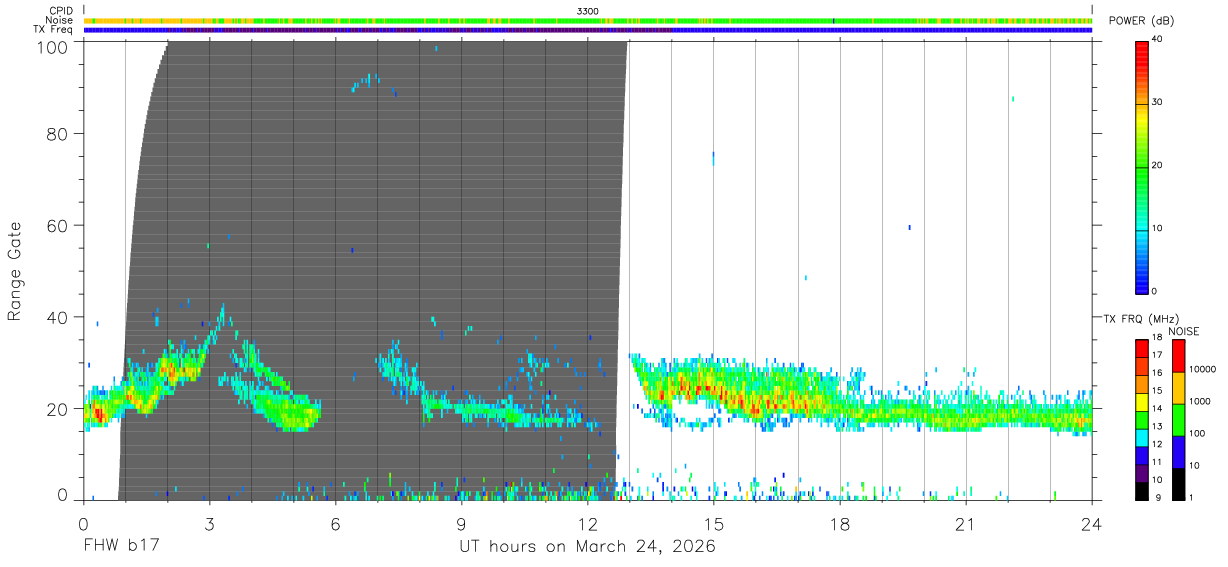Click y-axis tick label 60

57,226
